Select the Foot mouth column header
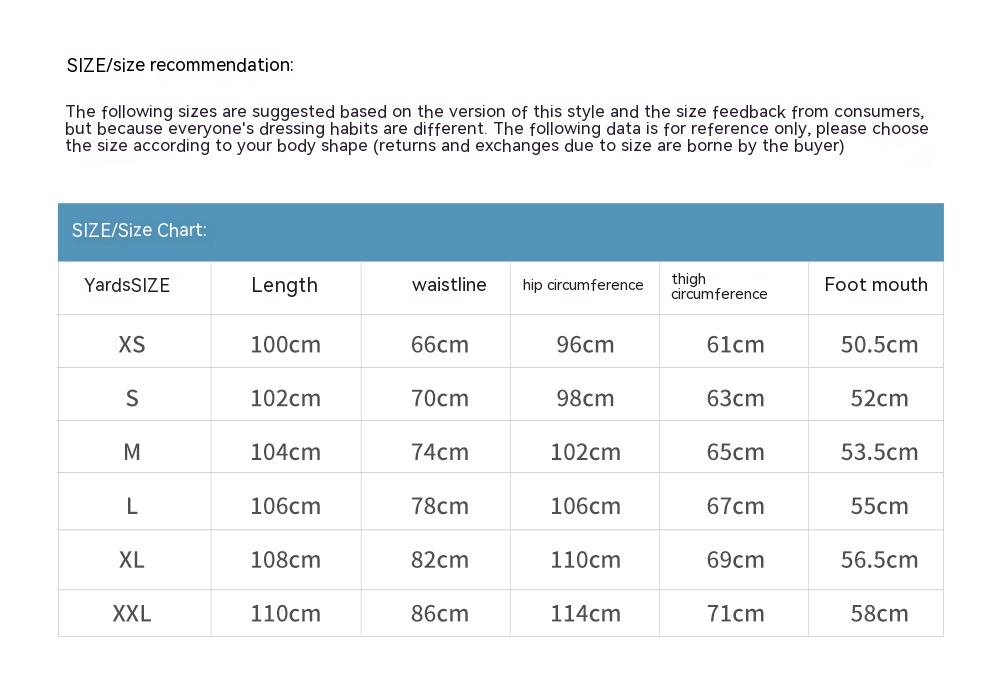 click(x=876, y=285)
